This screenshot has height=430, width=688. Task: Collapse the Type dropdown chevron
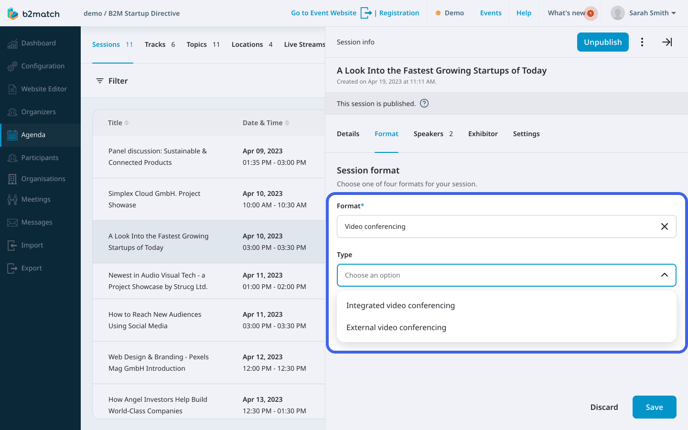(664, 275)
